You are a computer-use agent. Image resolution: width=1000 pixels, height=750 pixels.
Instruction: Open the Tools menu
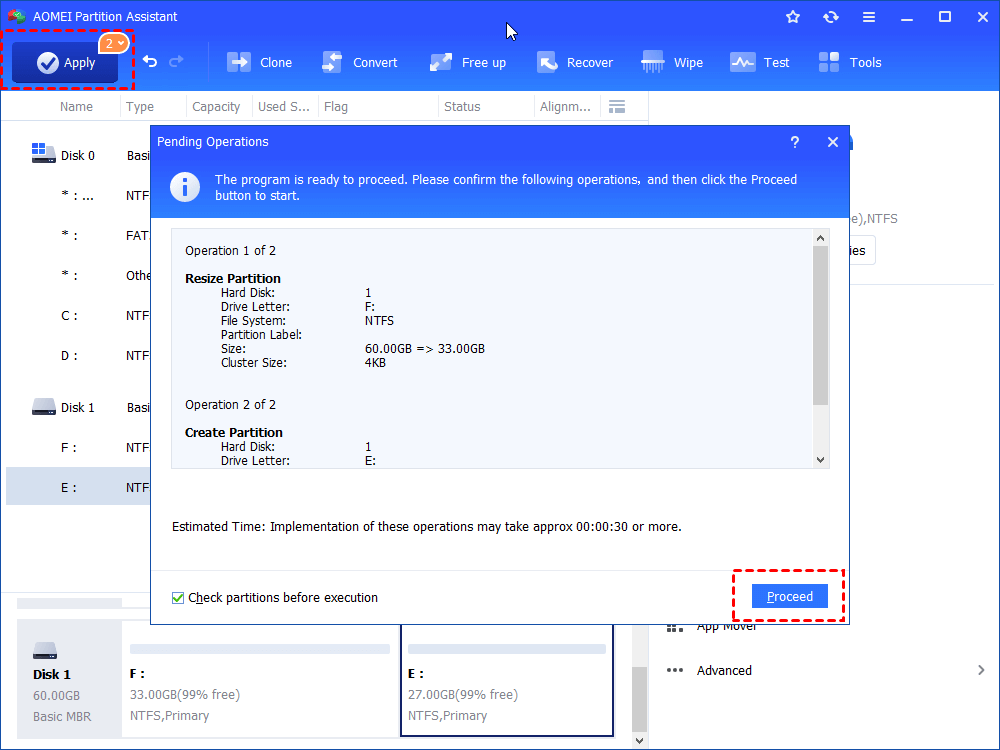tap(849, 62)
